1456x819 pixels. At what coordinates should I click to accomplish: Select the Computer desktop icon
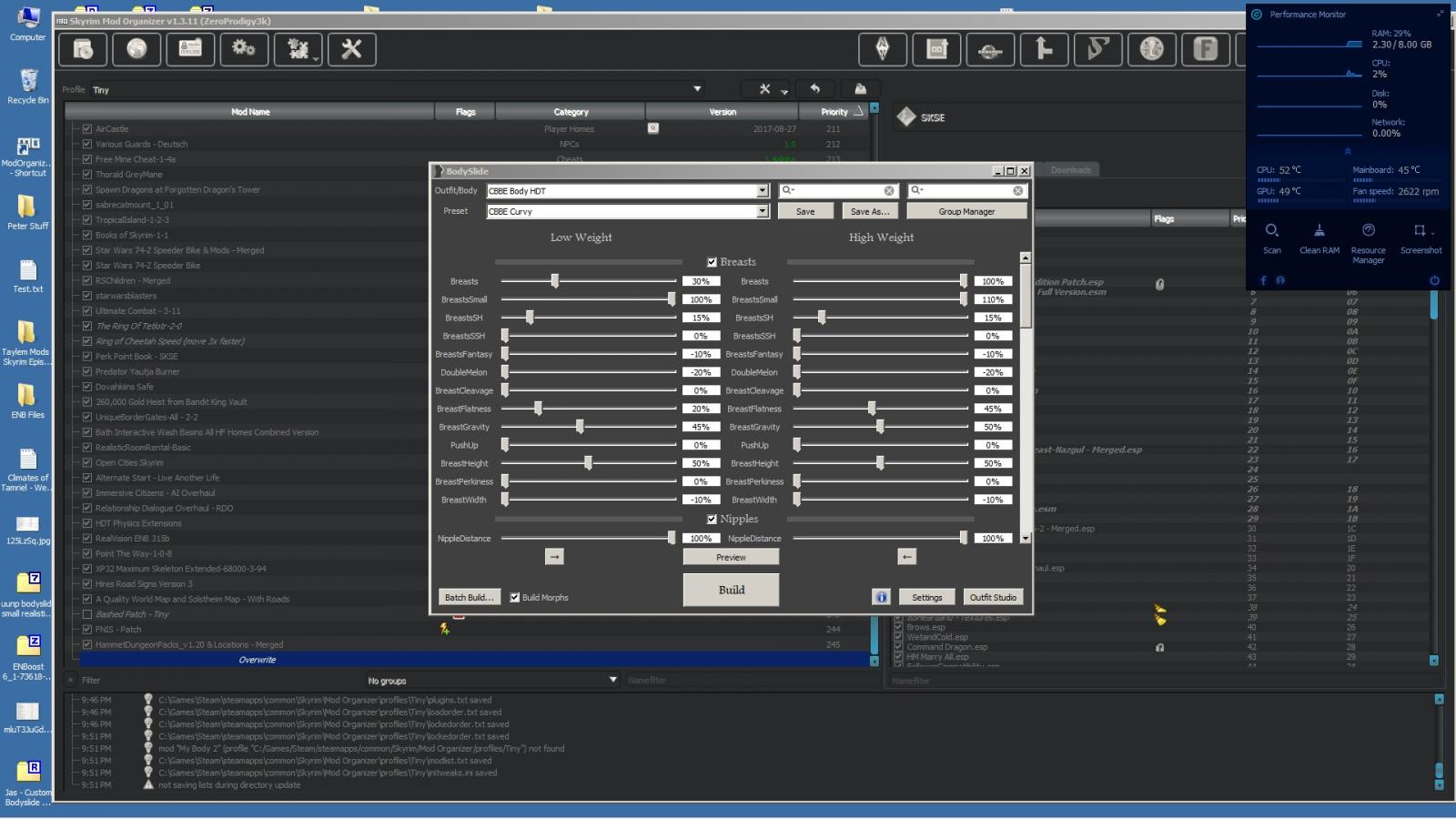click(x=28, y=24)
